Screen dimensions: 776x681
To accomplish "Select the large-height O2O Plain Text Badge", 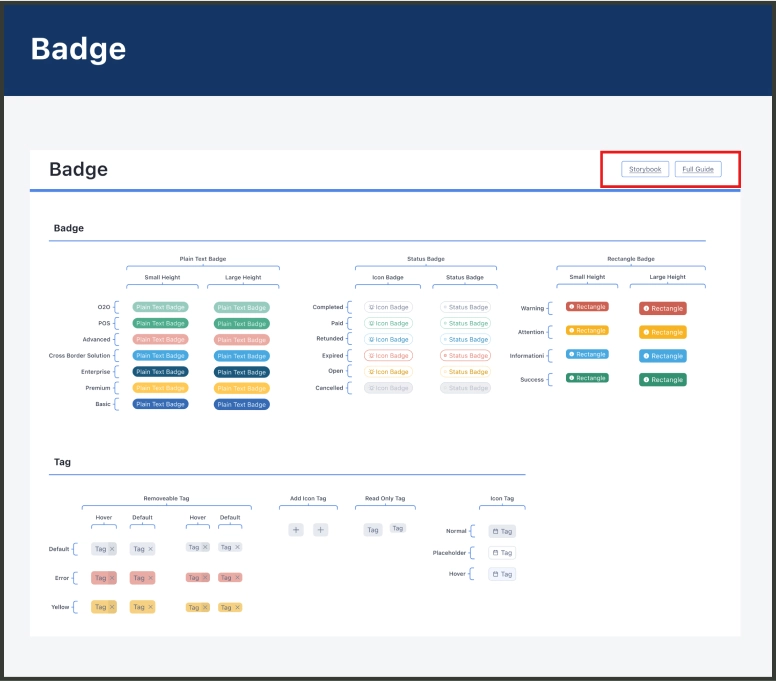I will pyautogui.click(x=242, y=307).
